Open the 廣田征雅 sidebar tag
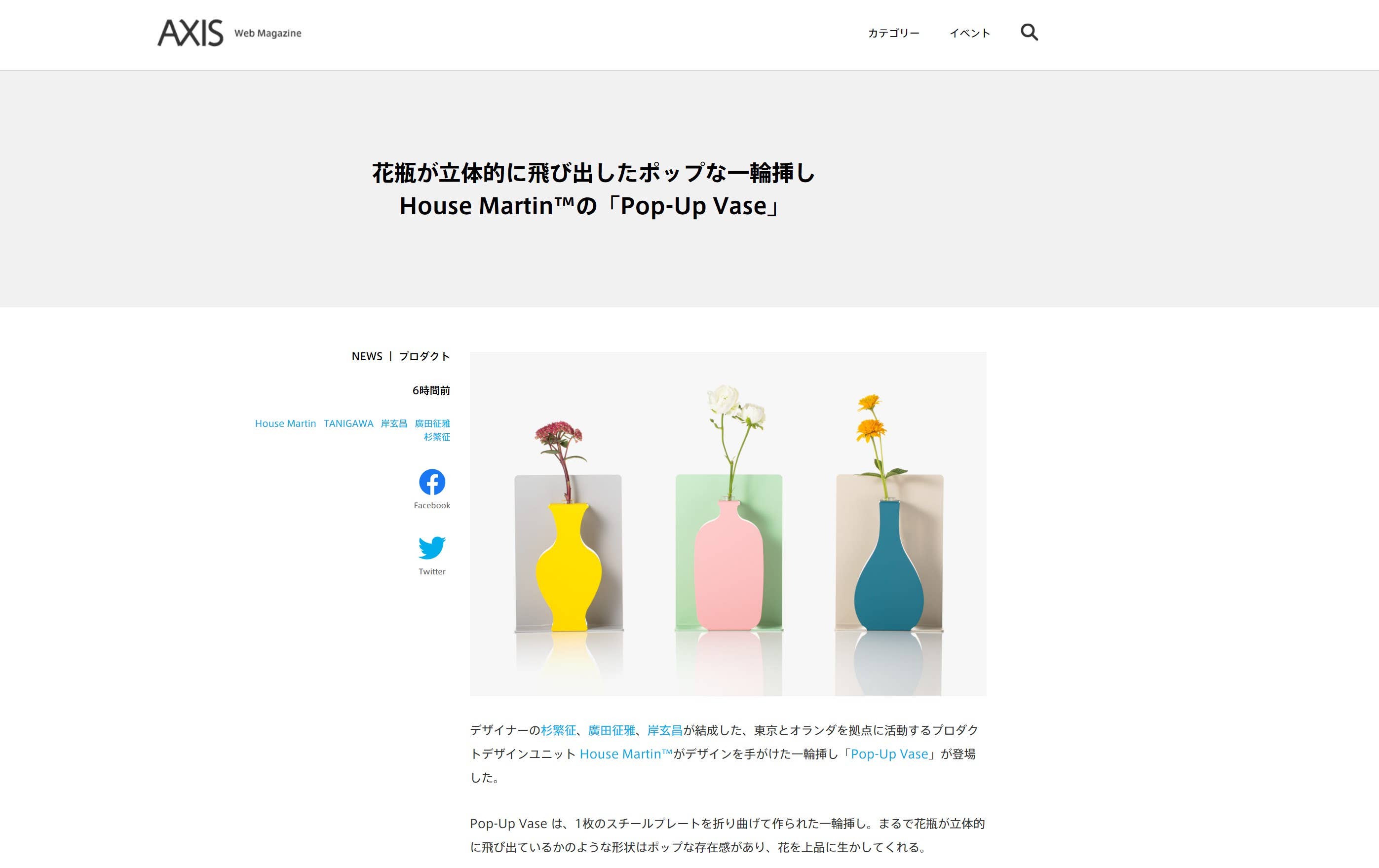Screen dimensions: 1379x868 (432, 424)
